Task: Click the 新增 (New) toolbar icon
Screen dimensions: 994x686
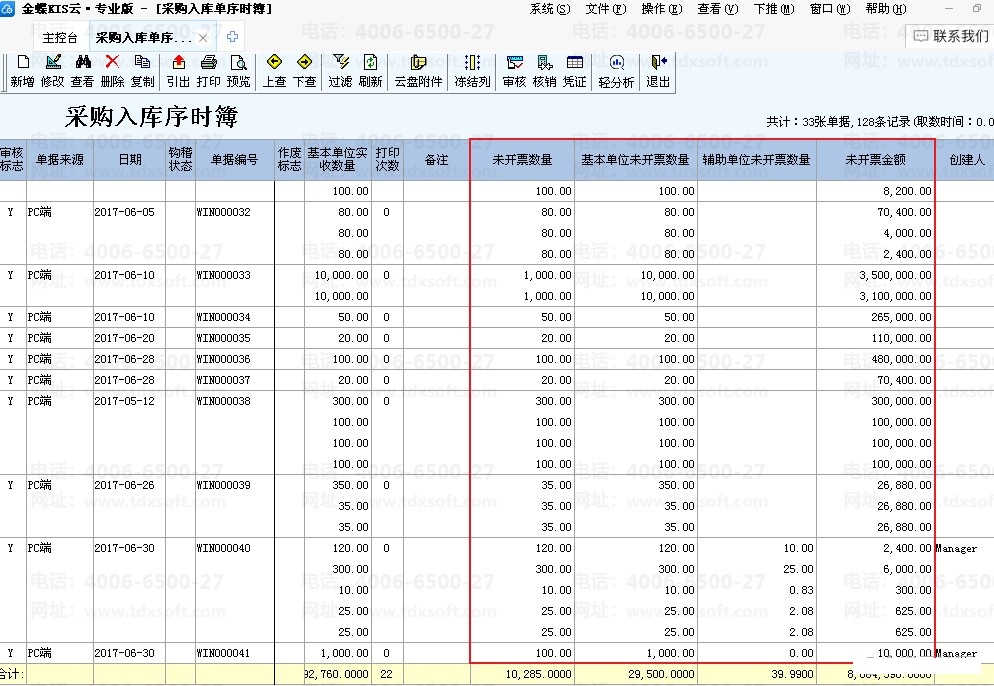Action: [23, 63]
